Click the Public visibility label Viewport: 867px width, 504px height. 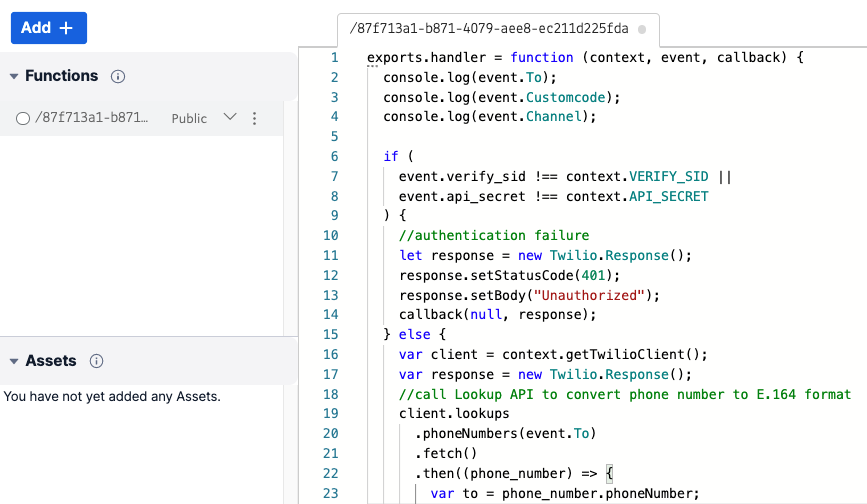click(189, 118)
